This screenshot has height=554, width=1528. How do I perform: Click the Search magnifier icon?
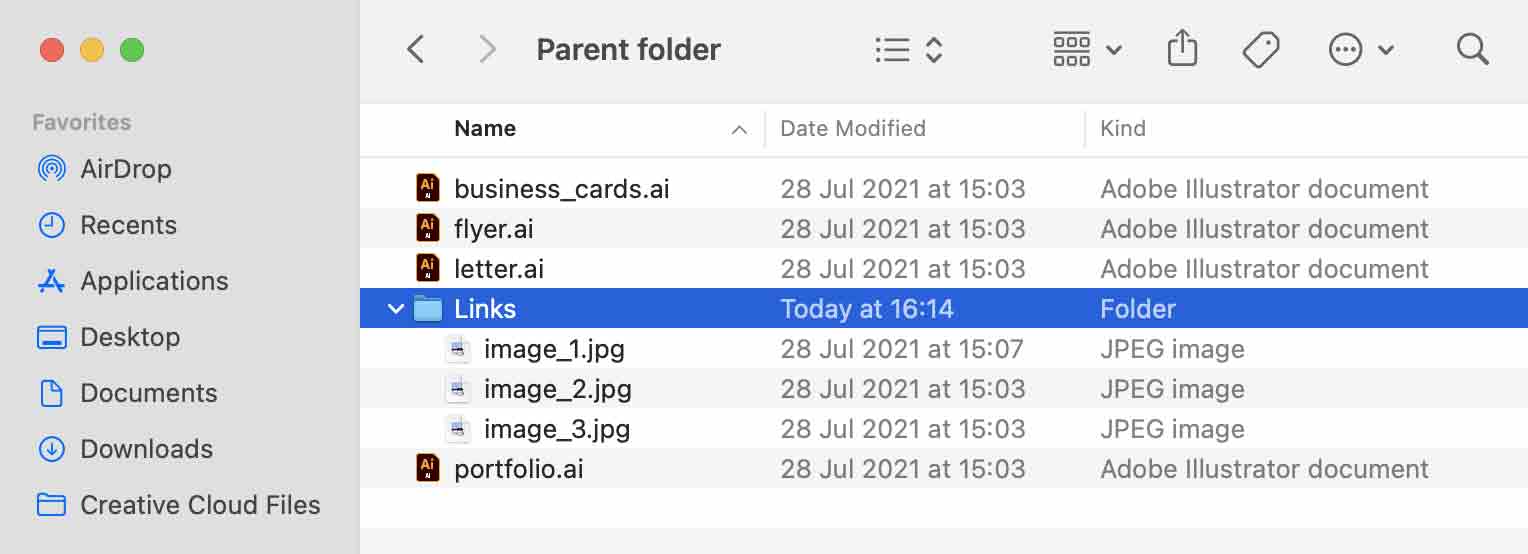pyautogui.click(x=1472, y=49)
